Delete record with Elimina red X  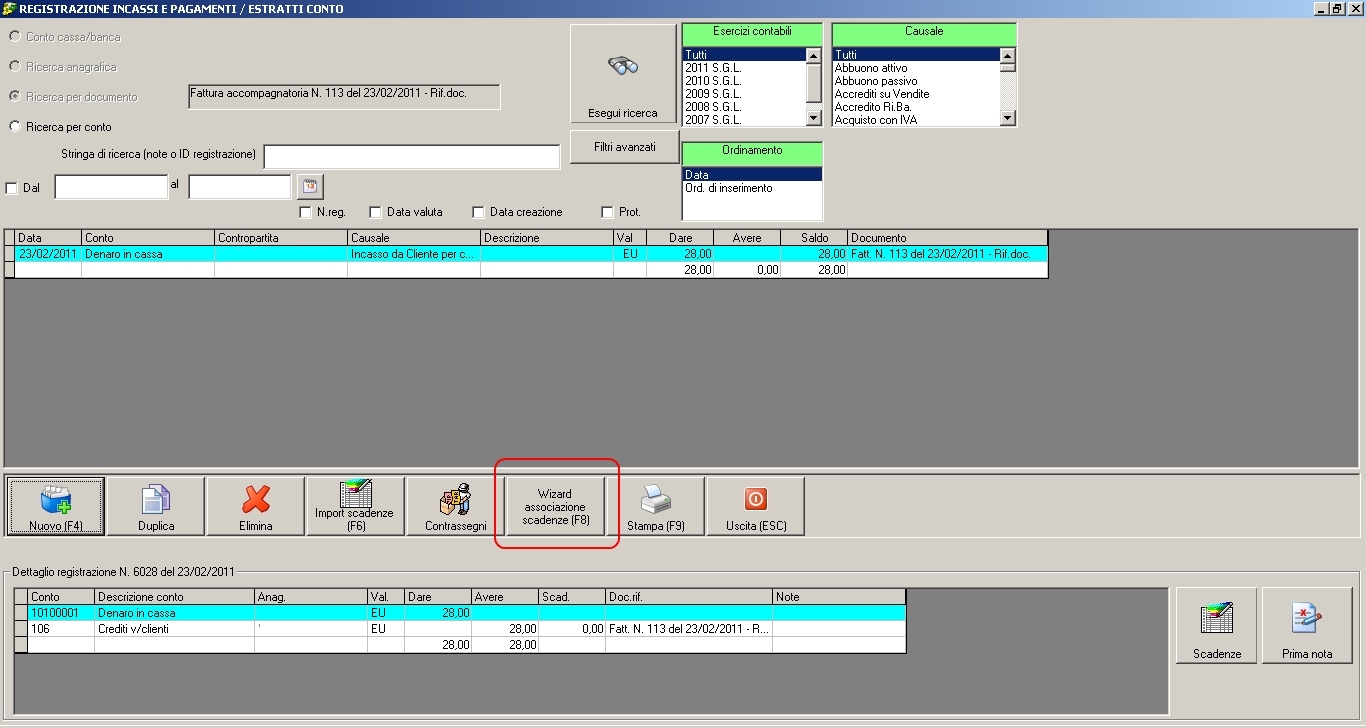coord(256,506)
